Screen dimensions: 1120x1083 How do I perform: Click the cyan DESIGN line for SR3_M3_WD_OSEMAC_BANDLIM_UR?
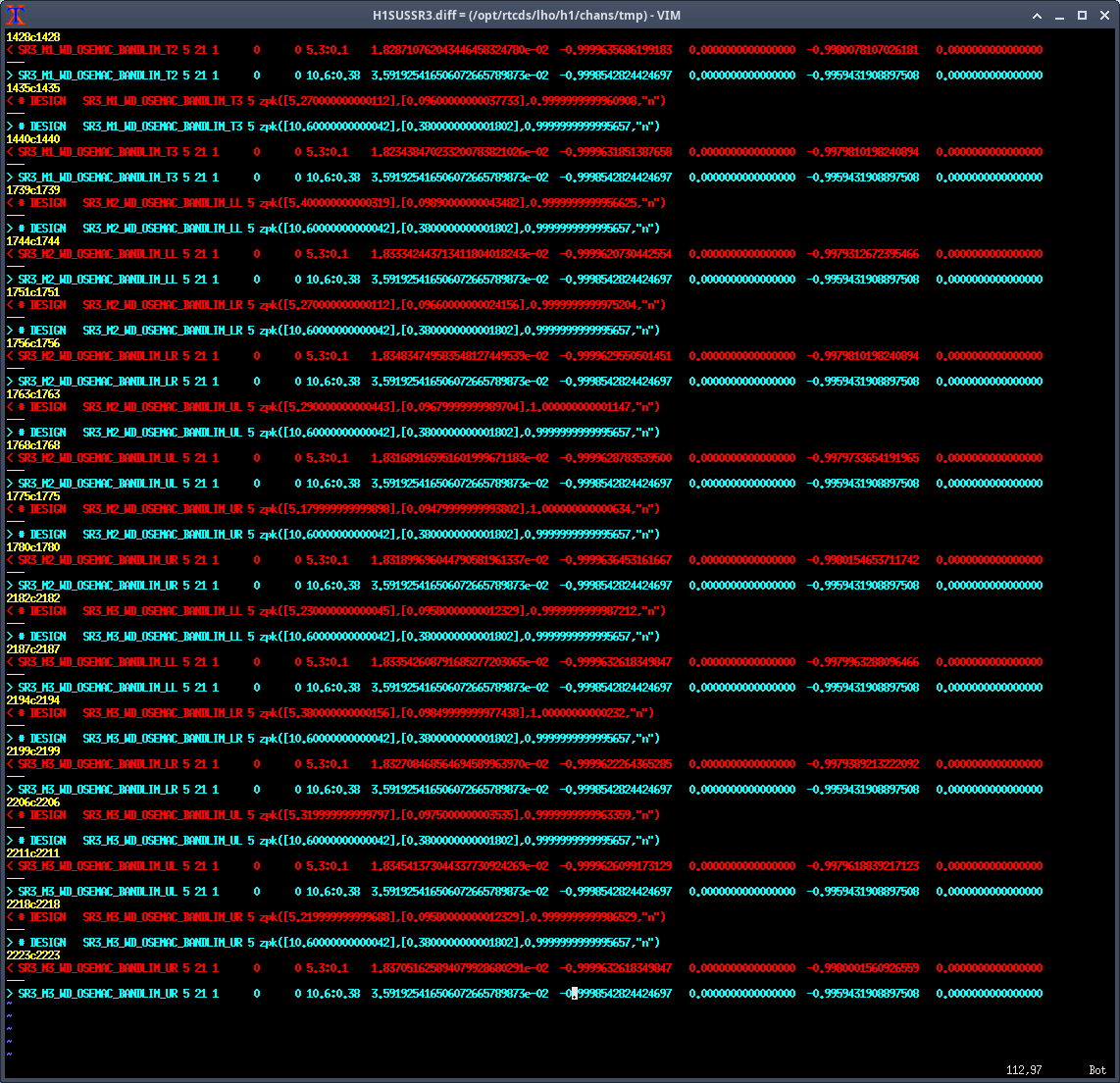(335, 943)
